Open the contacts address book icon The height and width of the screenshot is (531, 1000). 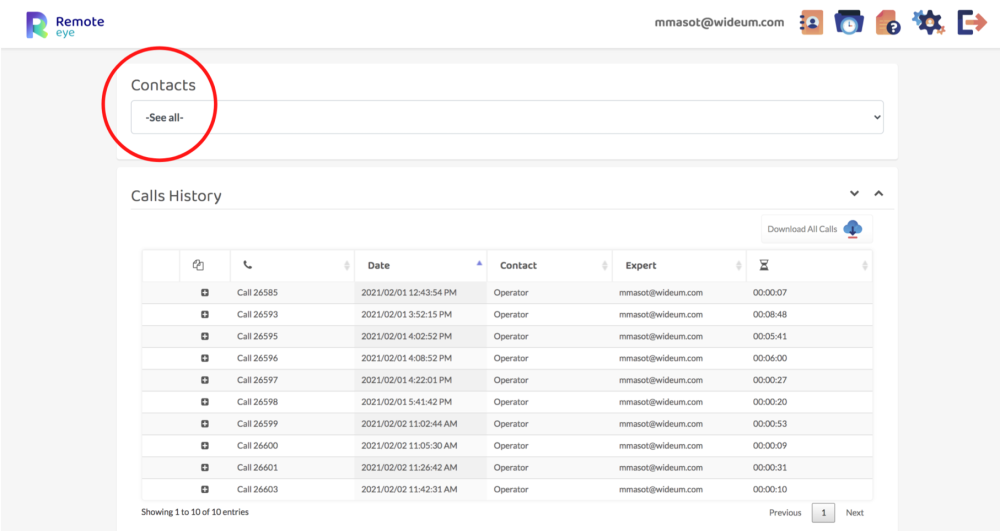tap(811, 22)
